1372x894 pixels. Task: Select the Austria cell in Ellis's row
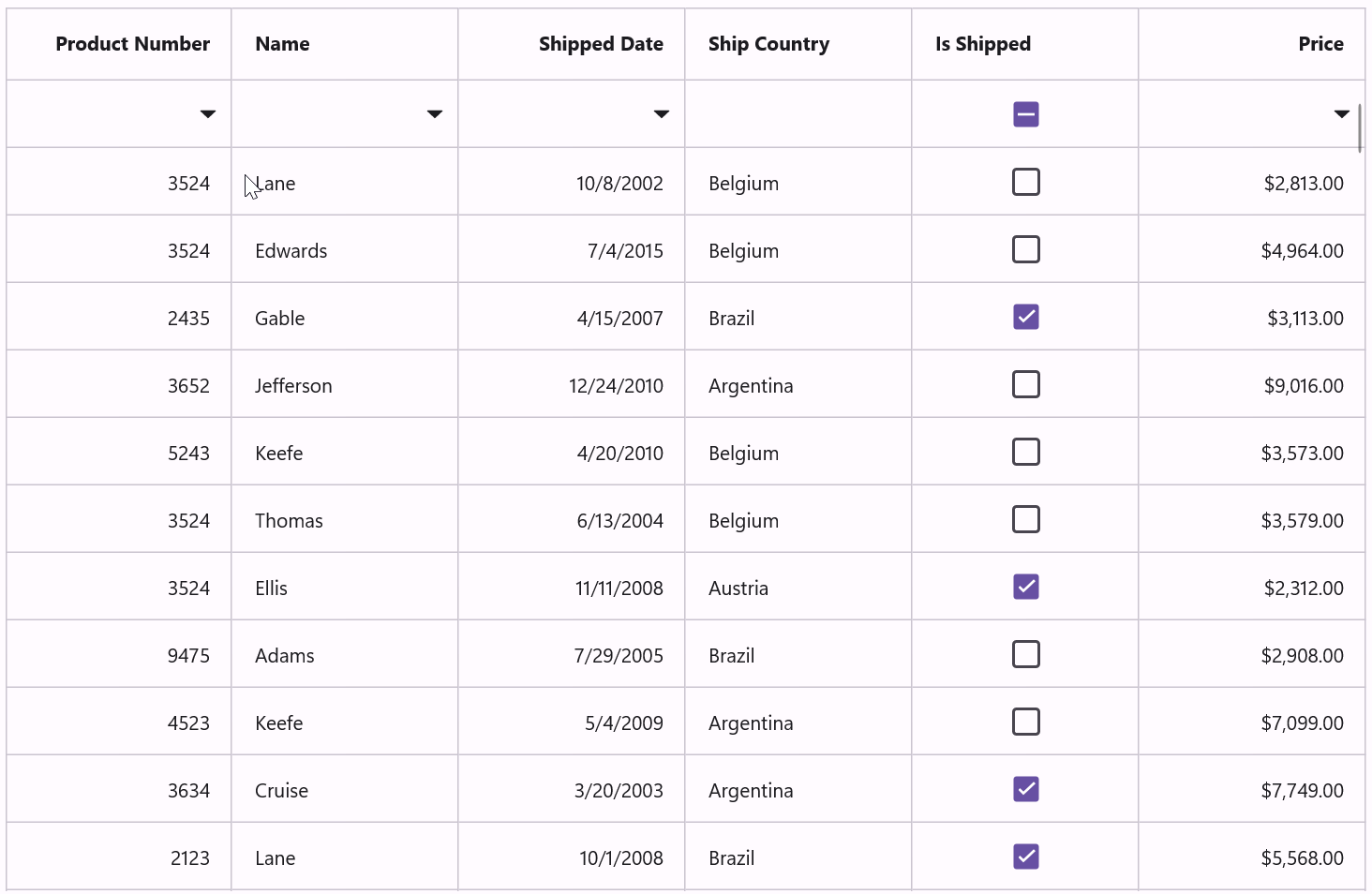click(x=798, y=587)
